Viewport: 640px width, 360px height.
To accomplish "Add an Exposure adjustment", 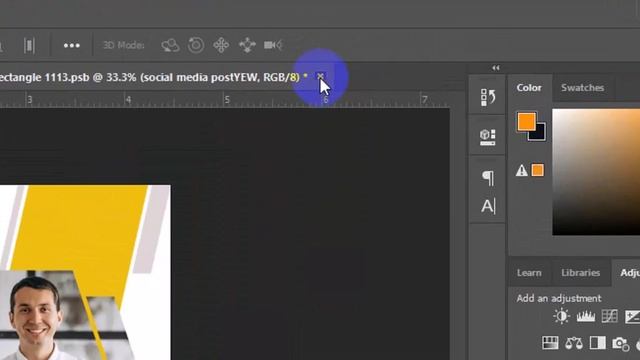I will point(633,316).
